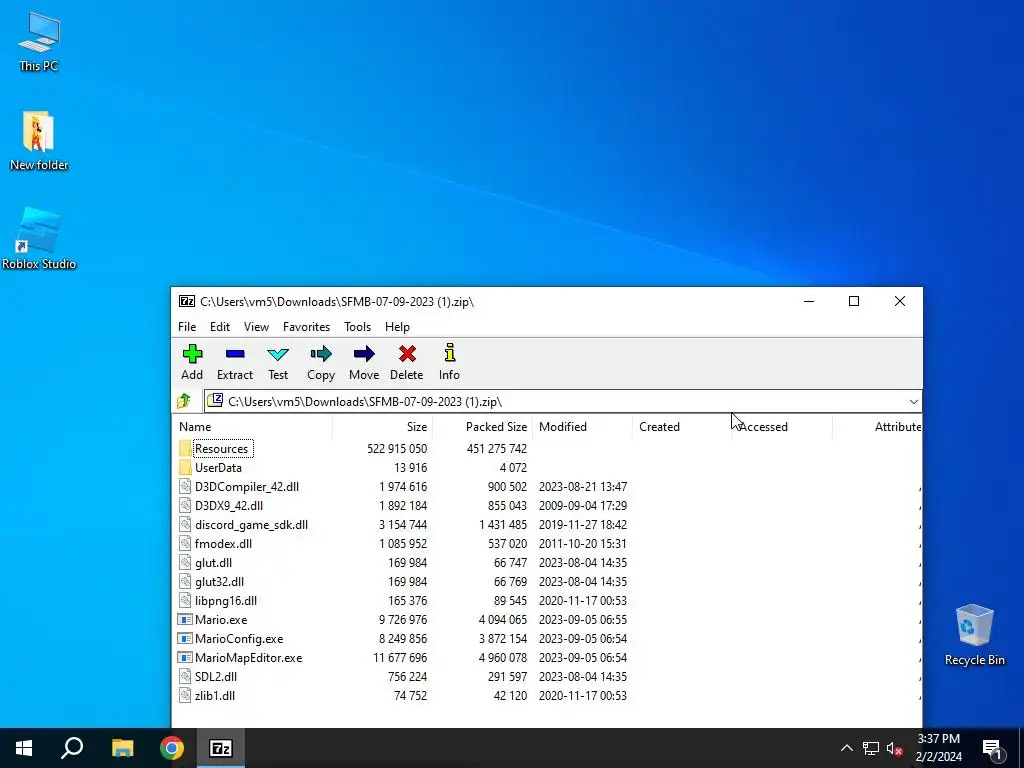Image resolution: width=1024 pixels, height=768 pixels.
Task: Click the Extract toolbar icon
Action: pyautogui.click(x=235, y=355)
